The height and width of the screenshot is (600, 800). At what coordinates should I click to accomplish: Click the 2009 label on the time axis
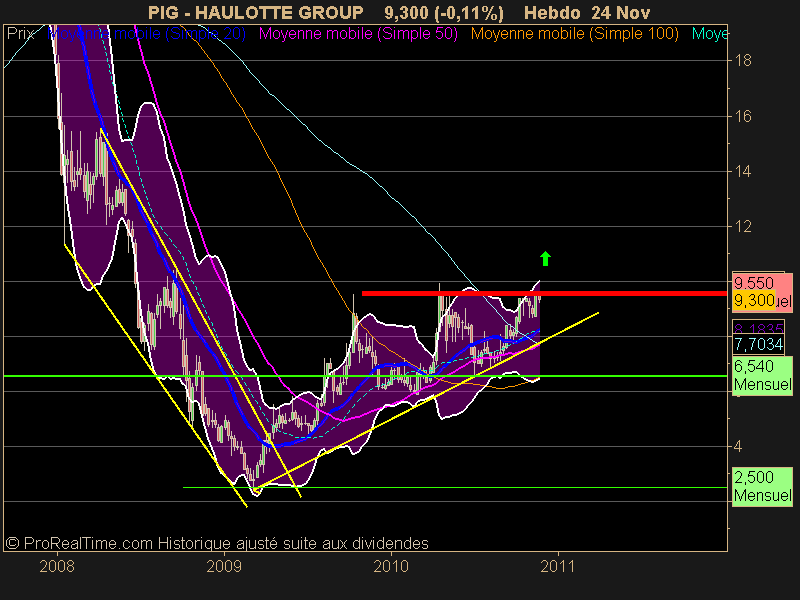(223, 566)
